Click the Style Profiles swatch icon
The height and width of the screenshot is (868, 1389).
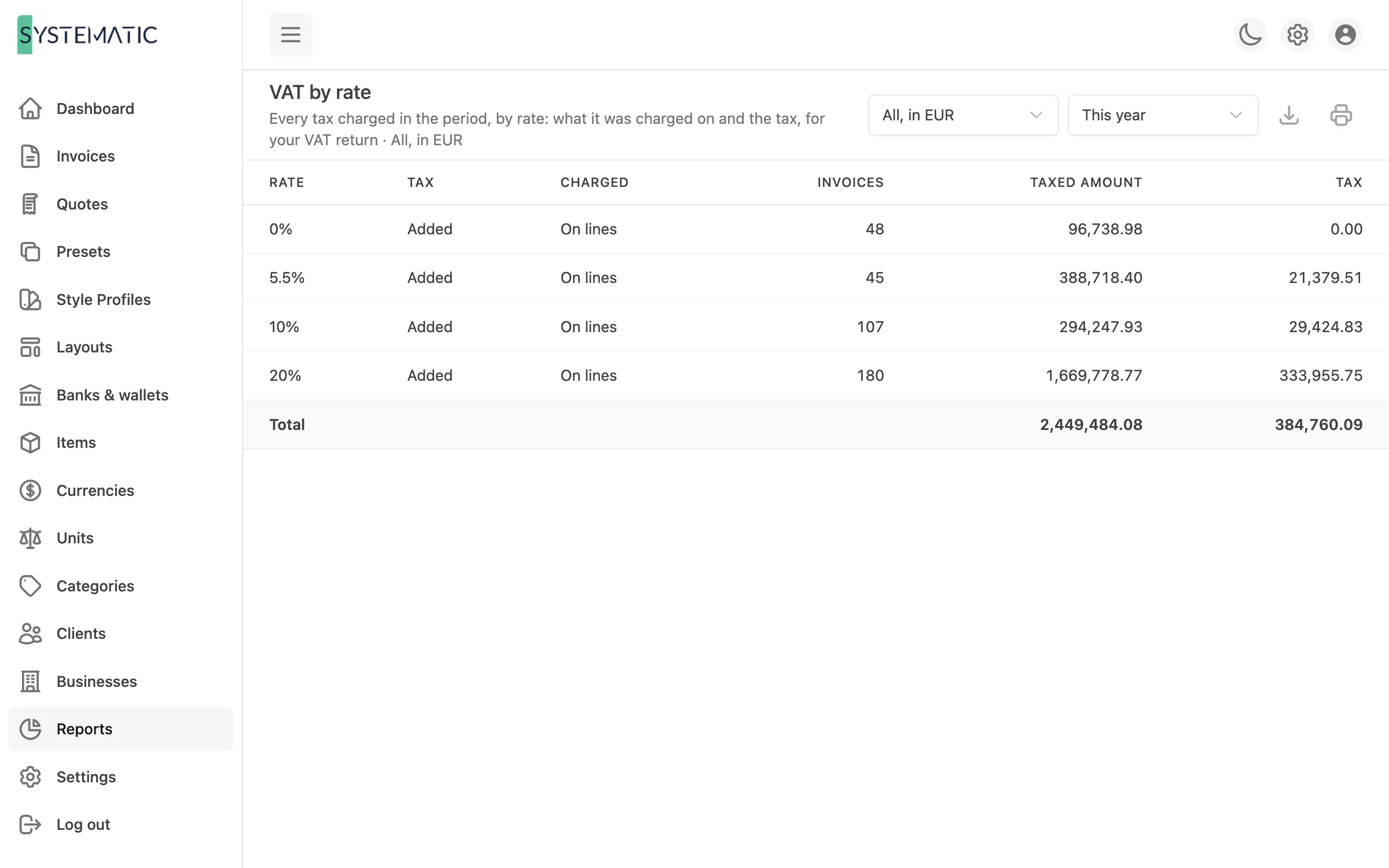(30, 300)
